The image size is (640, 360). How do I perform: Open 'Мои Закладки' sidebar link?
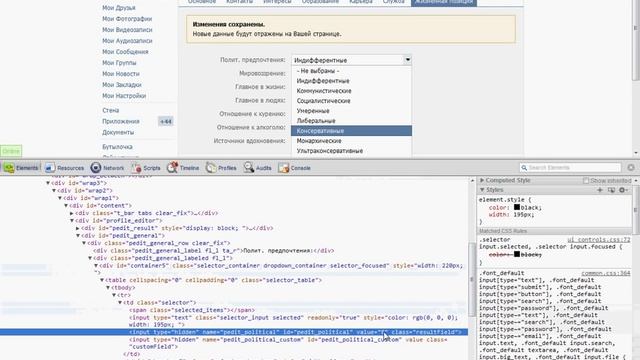122,85
